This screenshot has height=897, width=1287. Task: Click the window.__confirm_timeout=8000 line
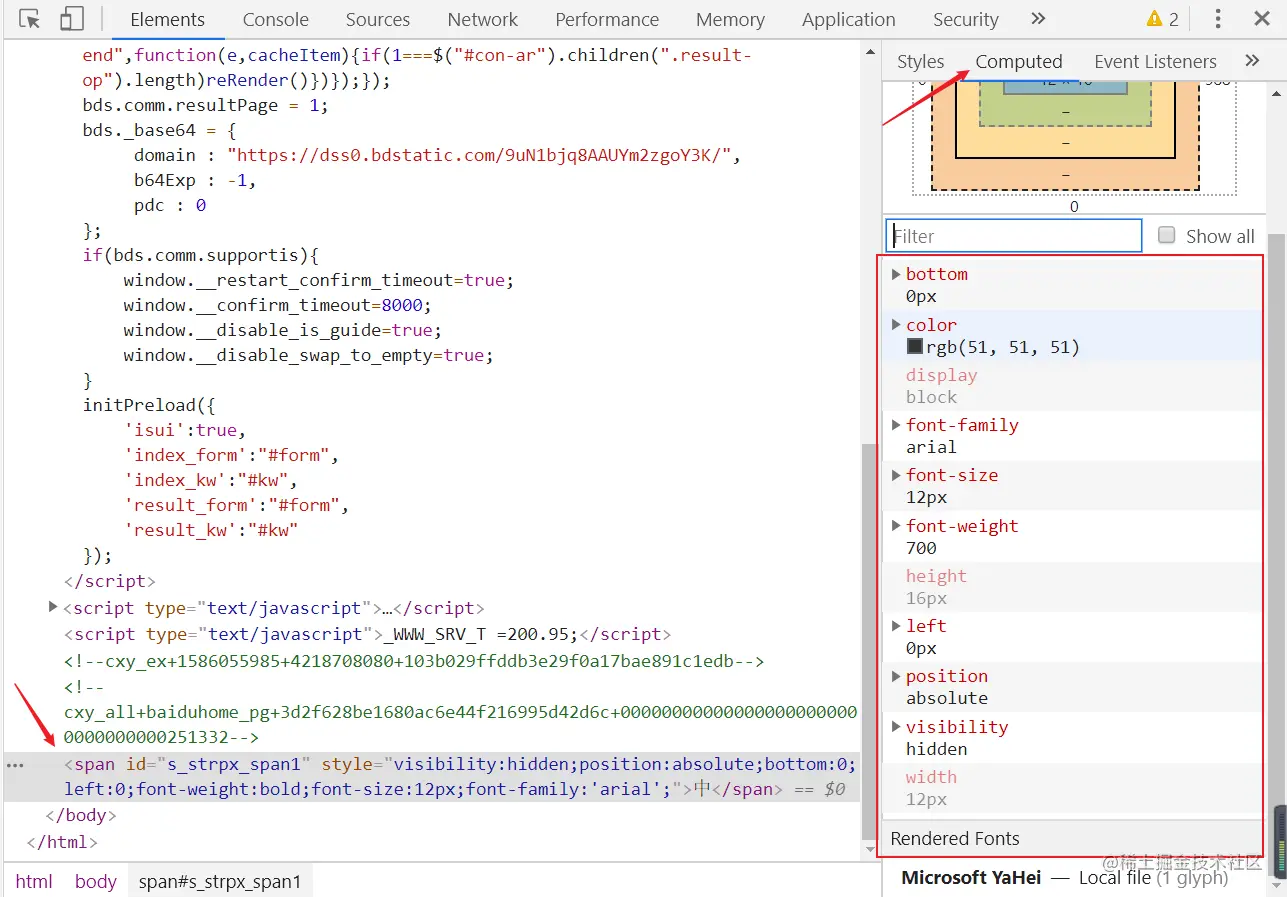(277, 305)
